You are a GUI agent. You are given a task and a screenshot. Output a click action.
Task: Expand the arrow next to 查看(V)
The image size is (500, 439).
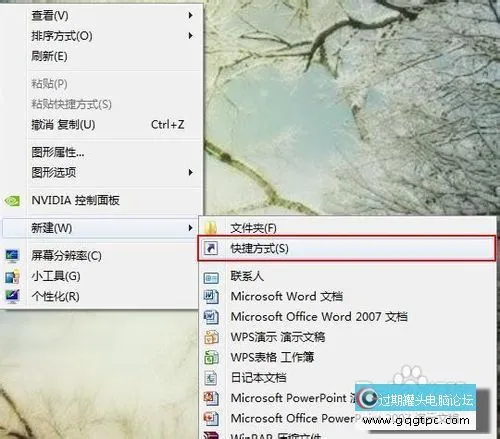(190, 15)
